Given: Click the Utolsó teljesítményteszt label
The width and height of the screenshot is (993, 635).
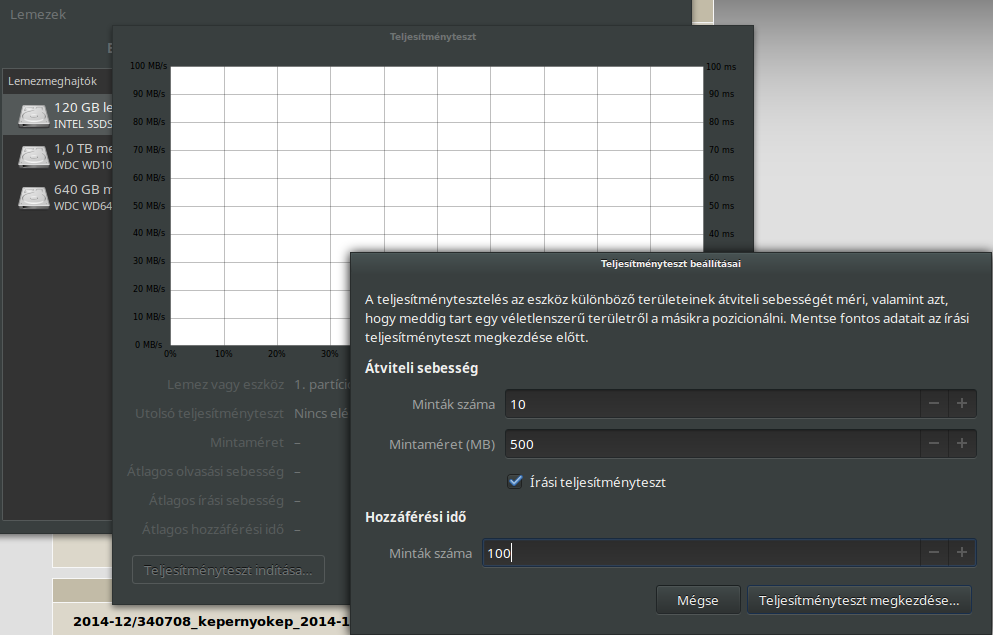Looking at the screenshot, I should (210, 413).
